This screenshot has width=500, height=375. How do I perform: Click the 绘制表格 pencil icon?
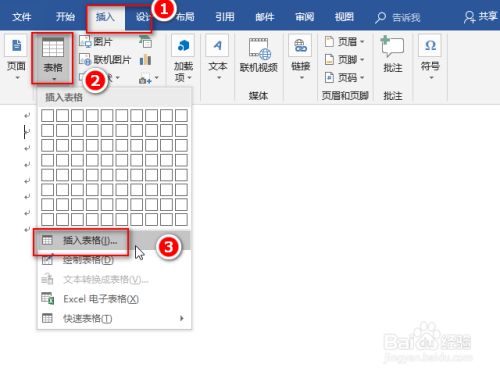[47, 259]
